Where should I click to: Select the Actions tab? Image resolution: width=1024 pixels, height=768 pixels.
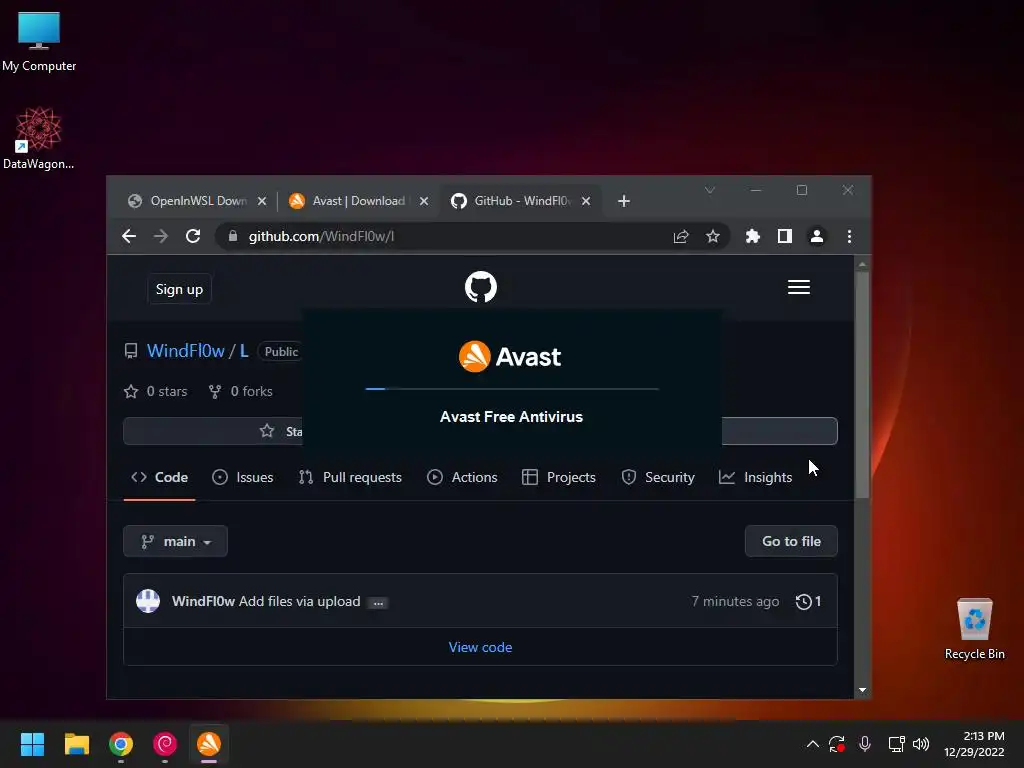[462, 477]
